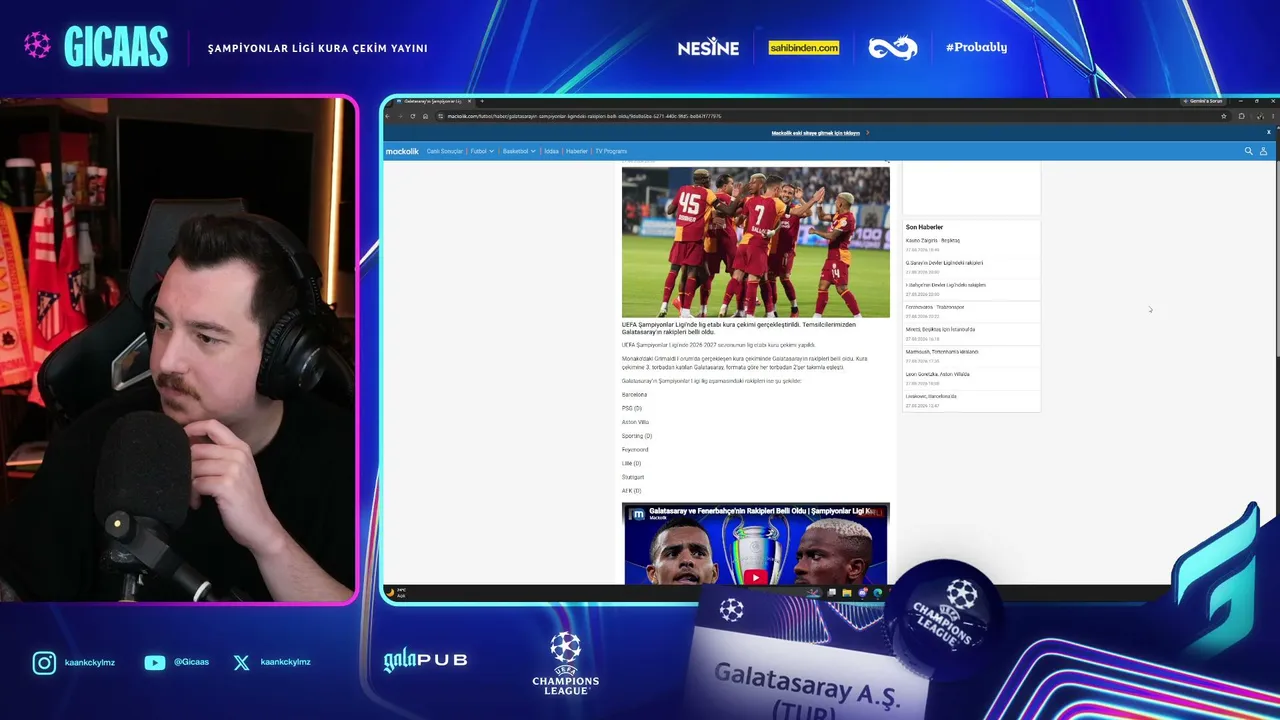The image size is (1280, 720).
Task: Select the Galatasaray article browser tab
Action: [433, 101]
